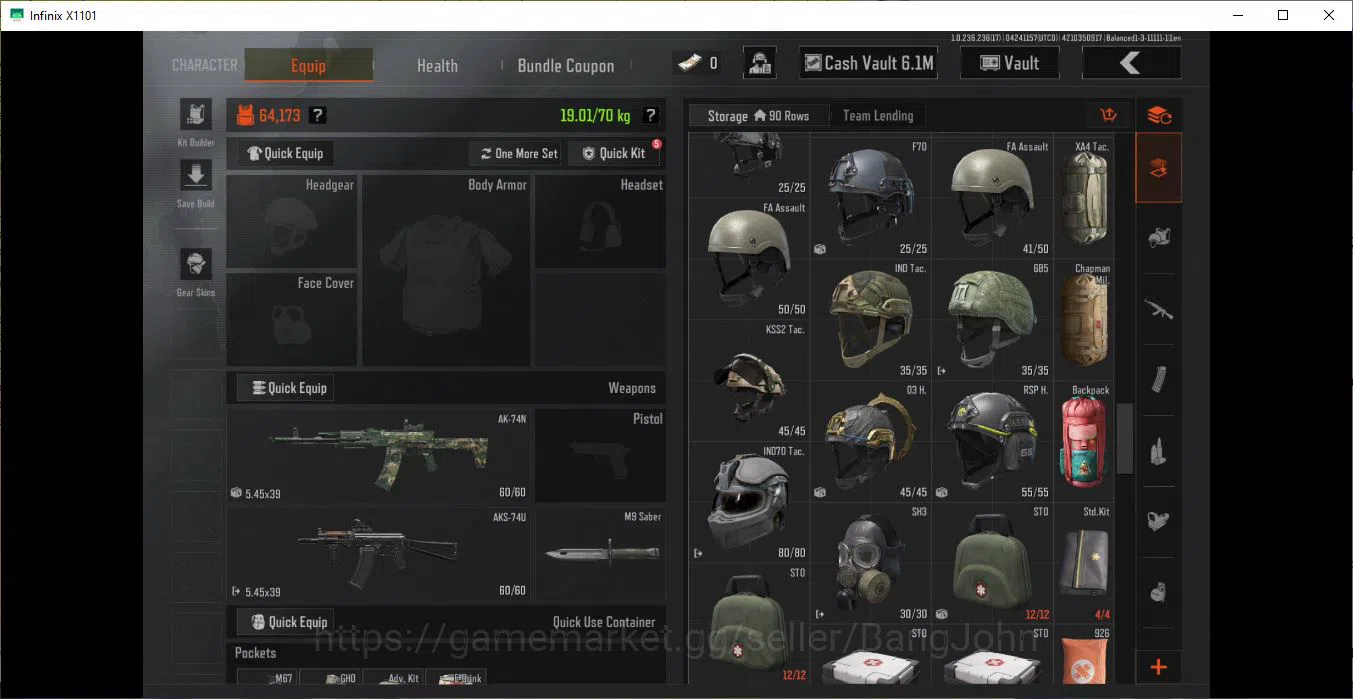Filter storage by ammunition bullets icon
Viewport: 1353px width, 699px height.
coord(1159,451)
